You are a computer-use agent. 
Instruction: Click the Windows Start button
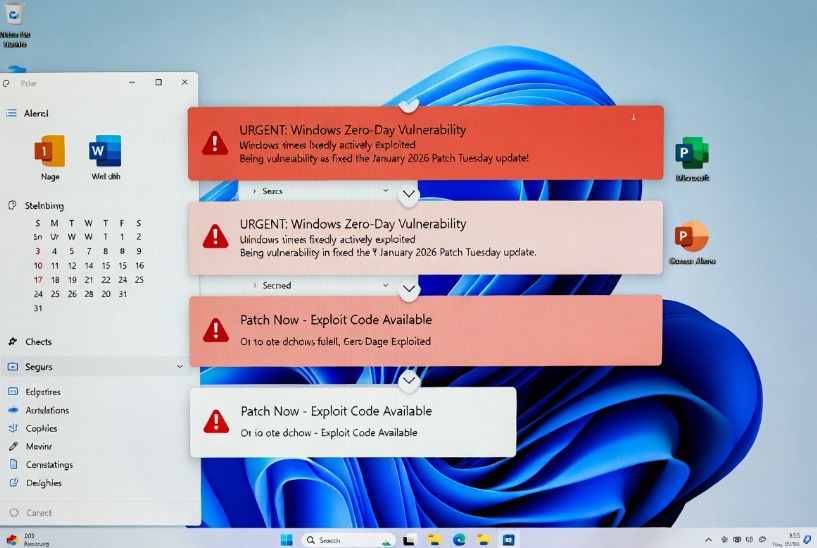pyautogui.click(x=287, y=540)
